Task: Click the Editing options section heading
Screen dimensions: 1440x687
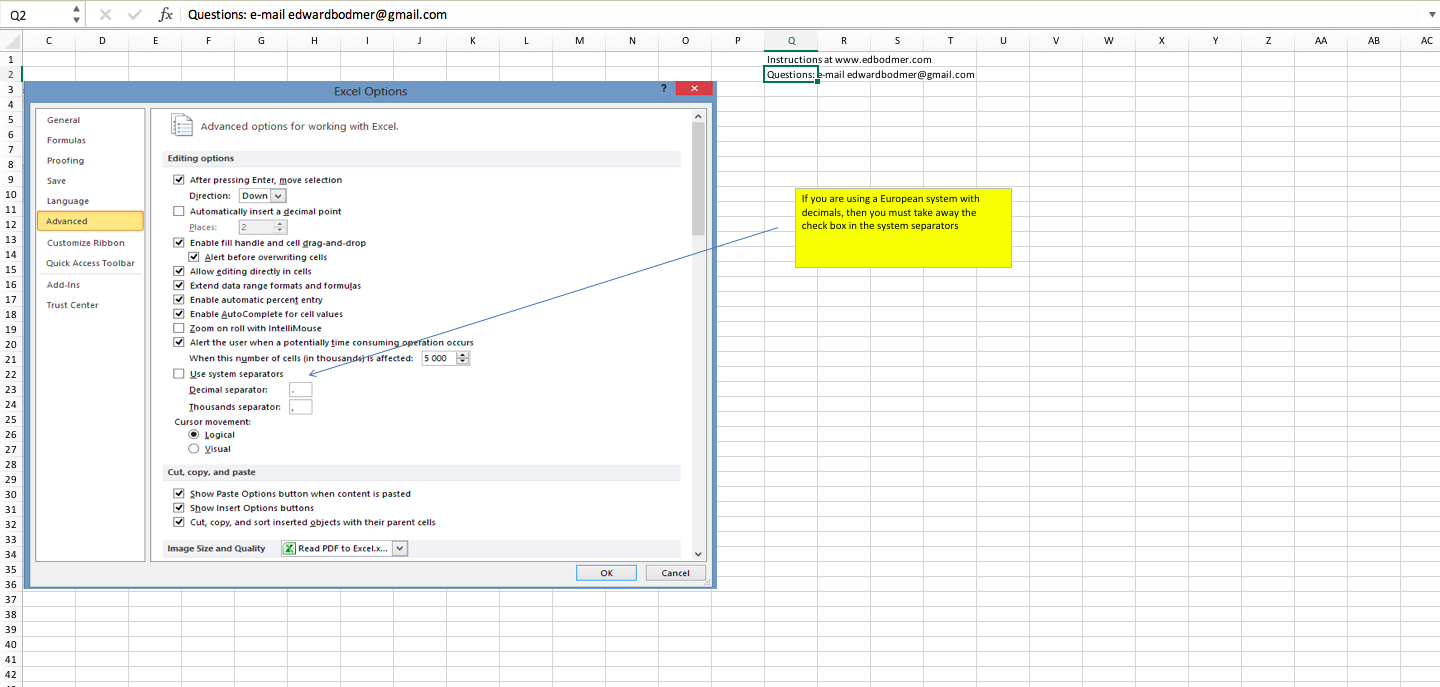Action: click(x=201, y=158)
